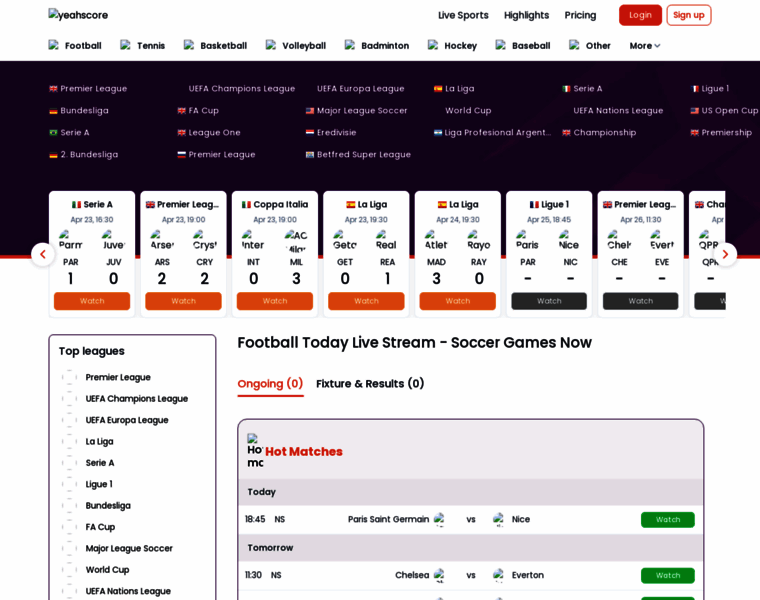Select Betfred Super League link

(x=358, y=155)
